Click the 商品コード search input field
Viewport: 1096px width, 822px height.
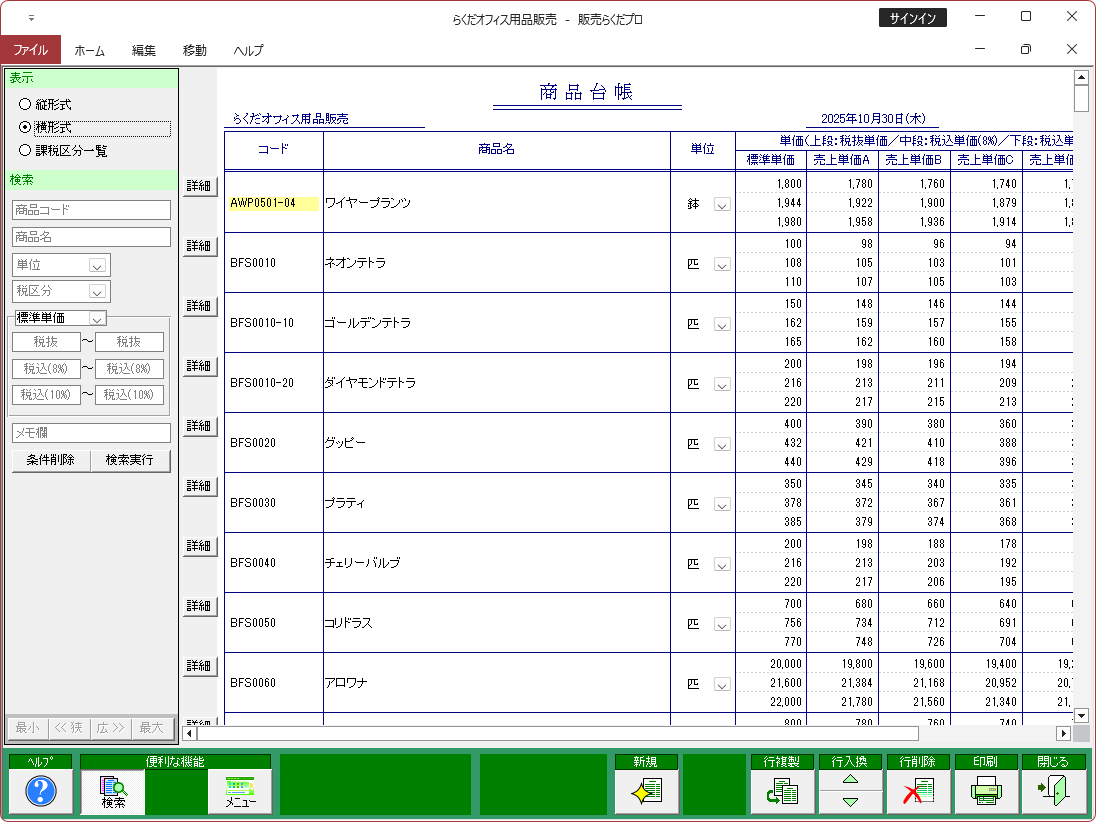pyautogui.click(x=91, y=210)
